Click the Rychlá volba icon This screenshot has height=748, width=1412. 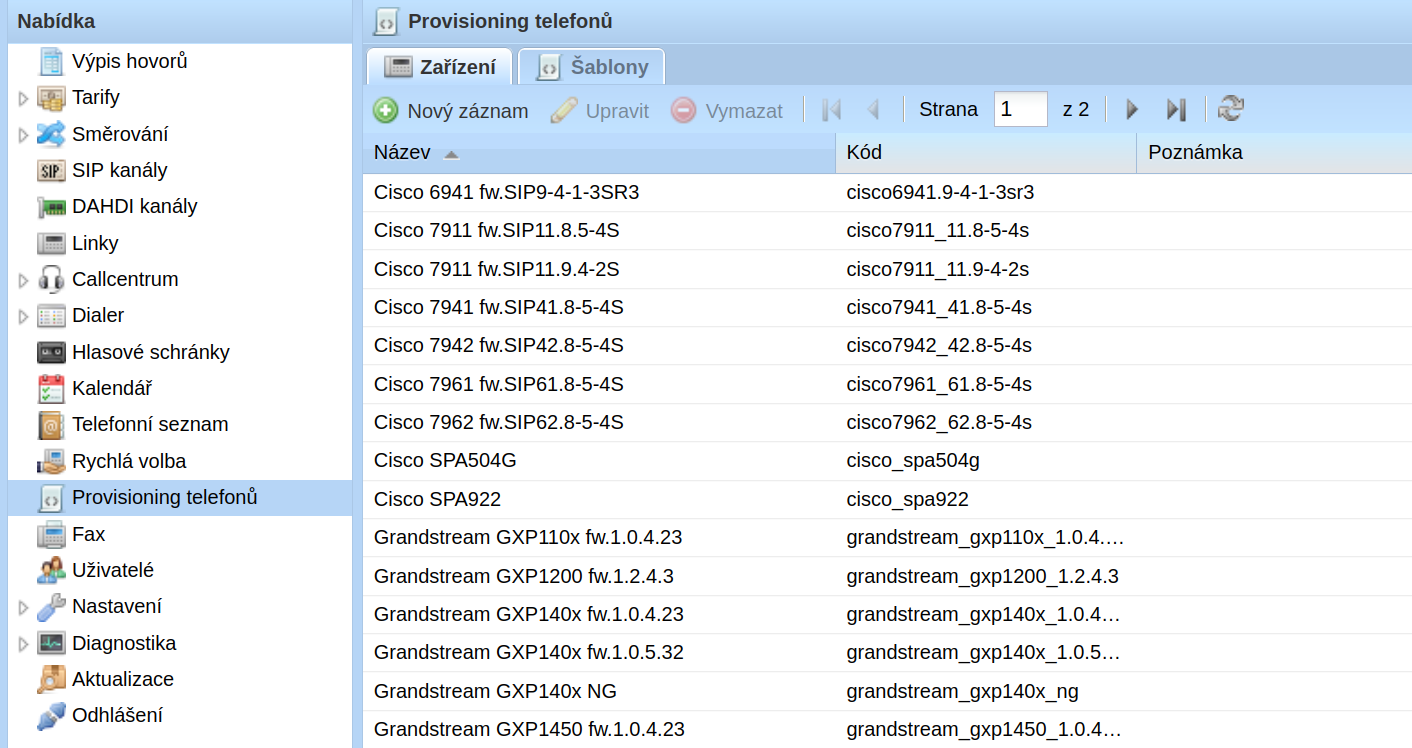[x=51, y=461]
